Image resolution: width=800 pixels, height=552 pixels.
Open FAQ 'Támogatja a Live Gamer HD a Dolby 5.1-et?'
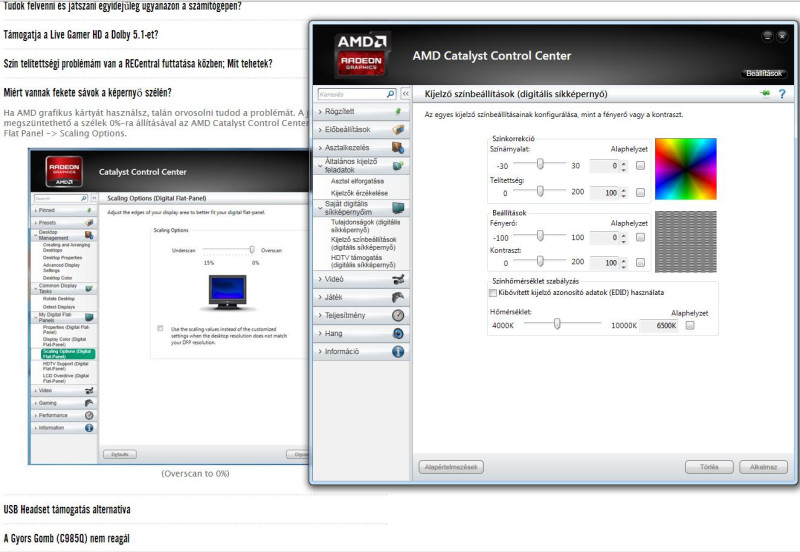click(x=81, y=35)
